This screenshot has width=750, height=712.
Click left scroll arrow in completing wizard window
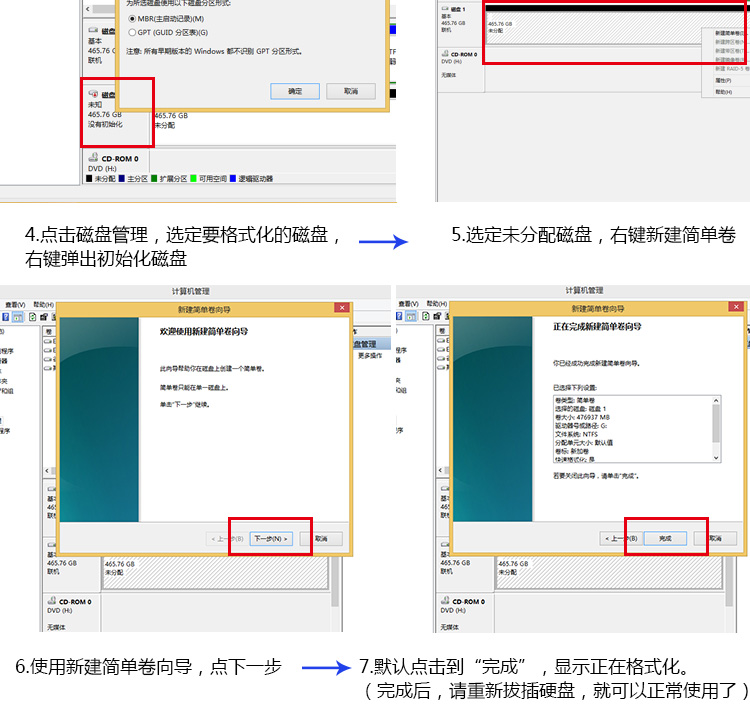(441, 471)
